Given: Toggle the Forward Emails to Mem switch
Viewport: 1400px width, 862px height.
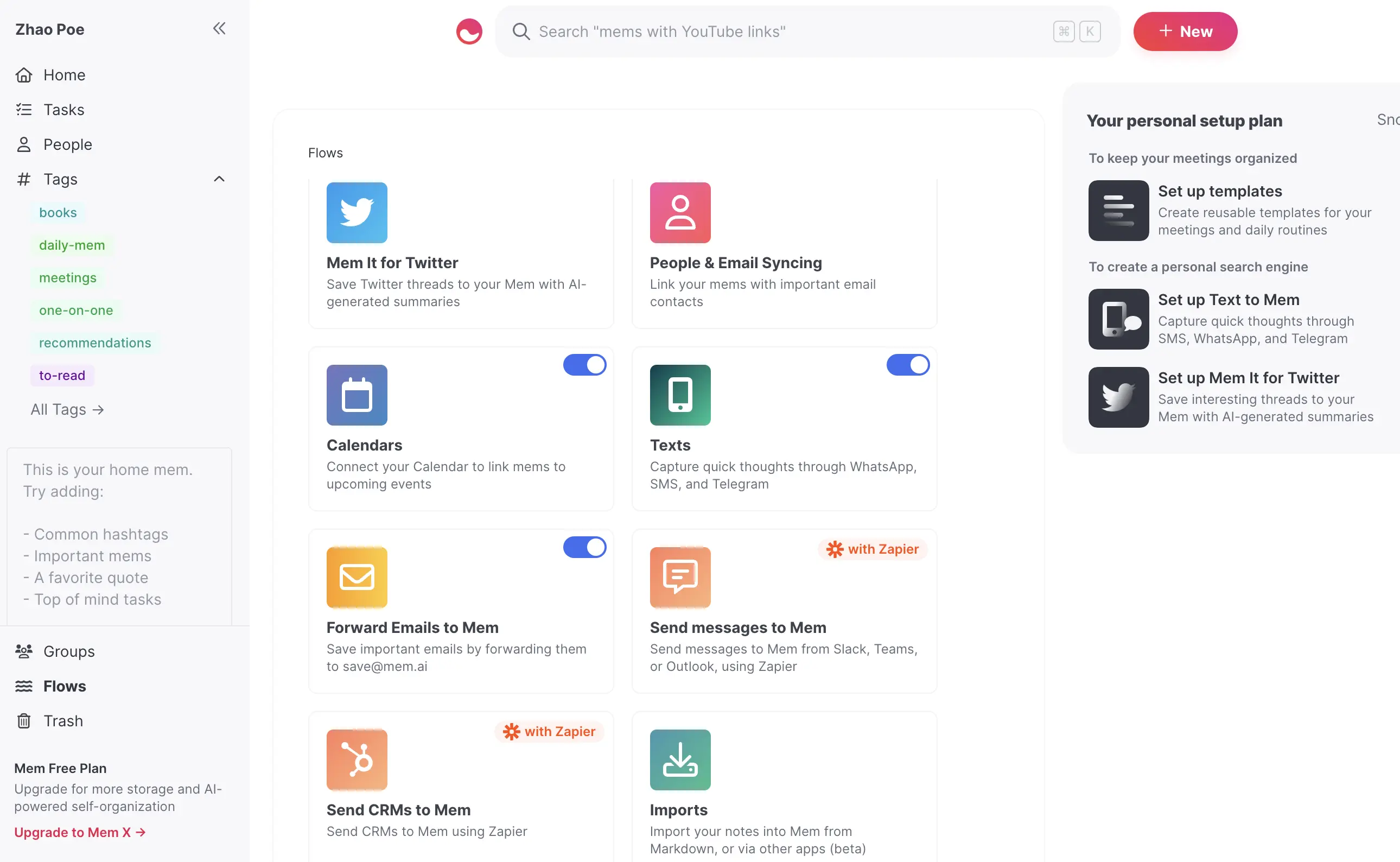Looking at the screenshot, I should [584, 547].
